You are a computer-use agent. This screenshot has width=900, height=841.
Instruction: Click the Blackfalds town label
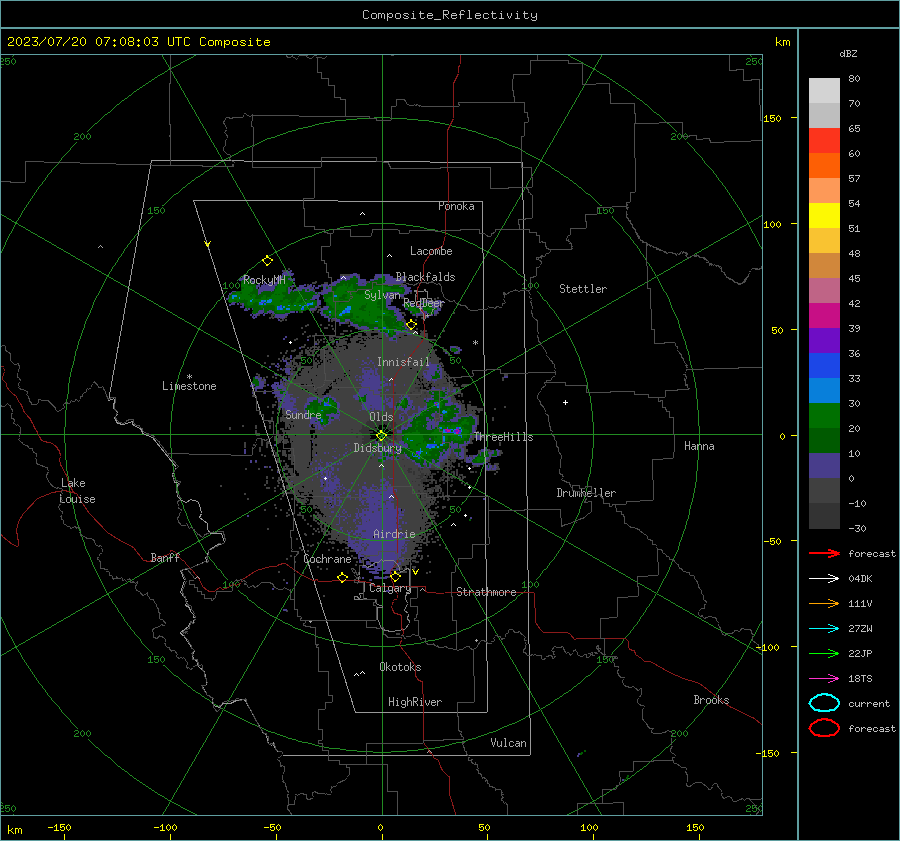[425, 277]
